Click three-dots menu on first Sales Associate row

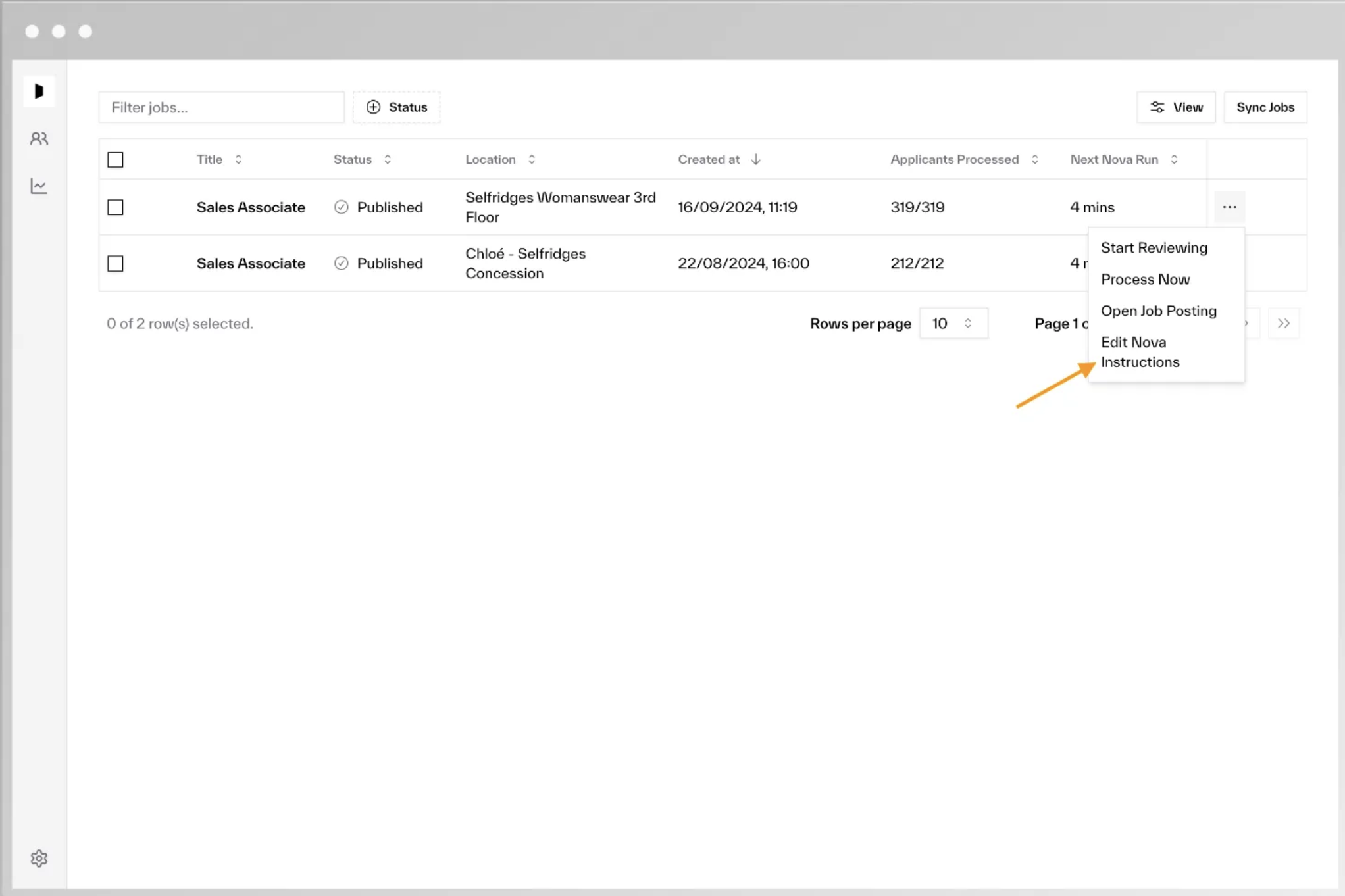1229,207
